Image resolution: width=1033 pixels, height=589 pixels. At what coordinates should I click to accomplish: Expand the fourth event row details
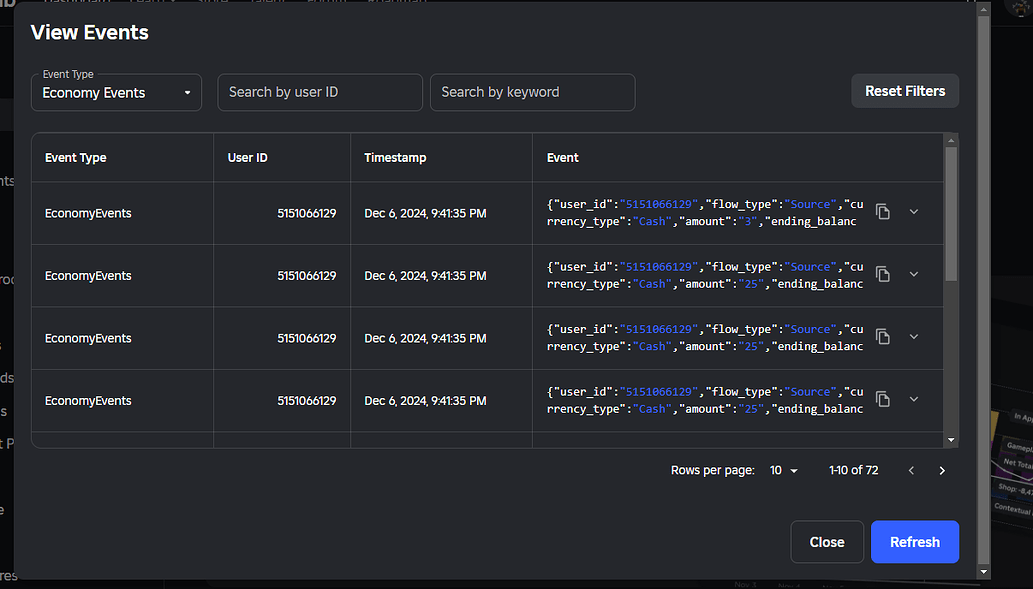914,399
